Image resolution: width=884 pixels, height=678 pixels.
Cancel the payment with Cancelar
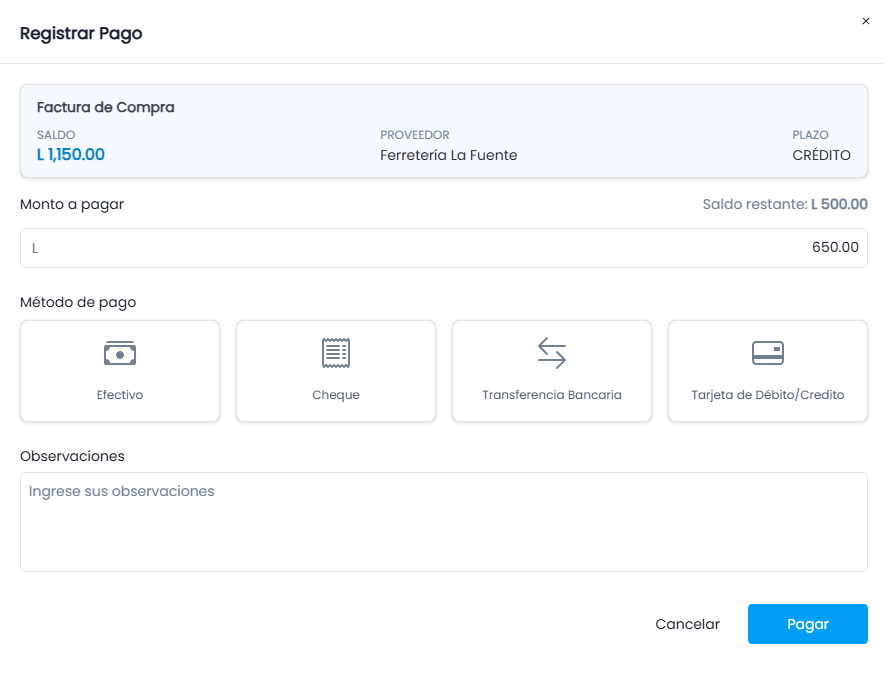(687, 624)
